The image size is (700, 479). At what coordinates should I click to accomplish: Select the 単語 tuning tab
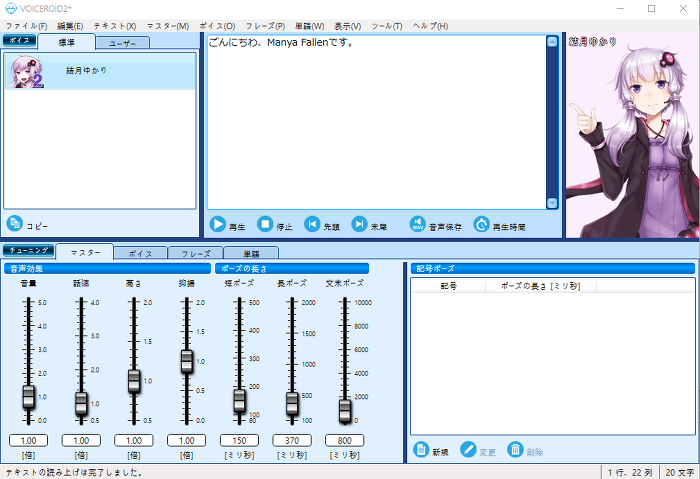pyautogui.click(x=251, y=254)
